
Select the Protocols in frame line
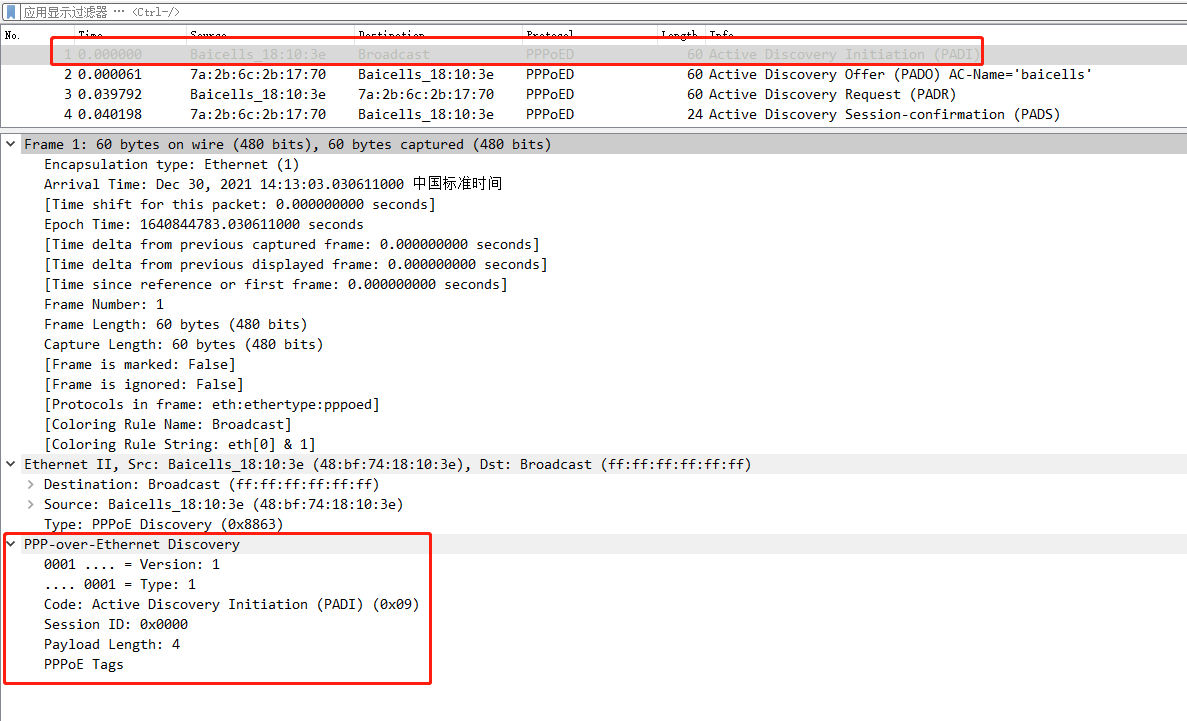coord(212,404)
